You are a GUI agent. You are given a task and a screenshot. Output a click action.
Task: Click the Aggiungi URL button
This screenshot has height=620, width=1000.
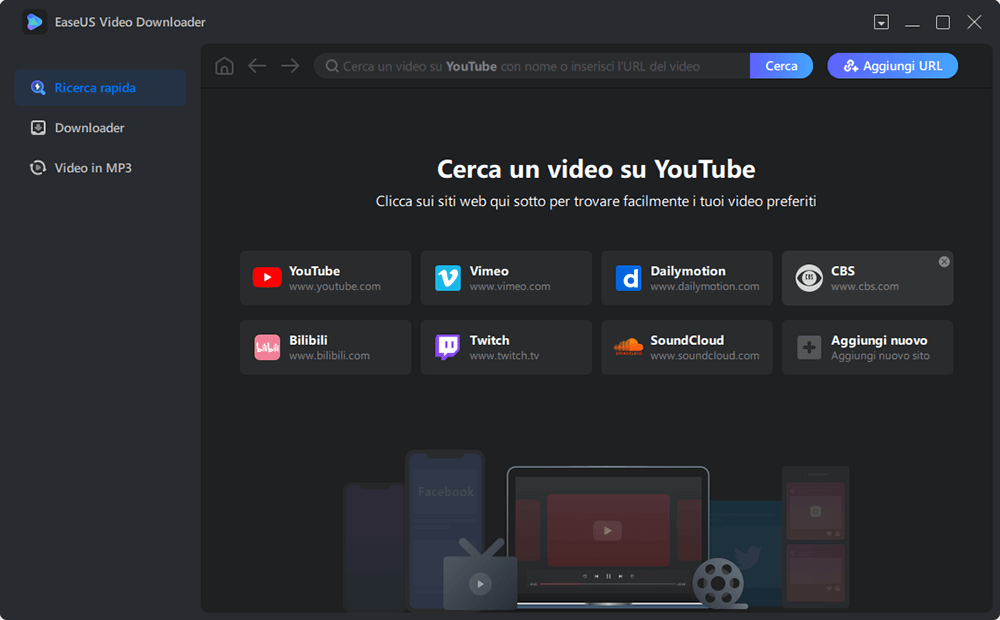(892, 65)
